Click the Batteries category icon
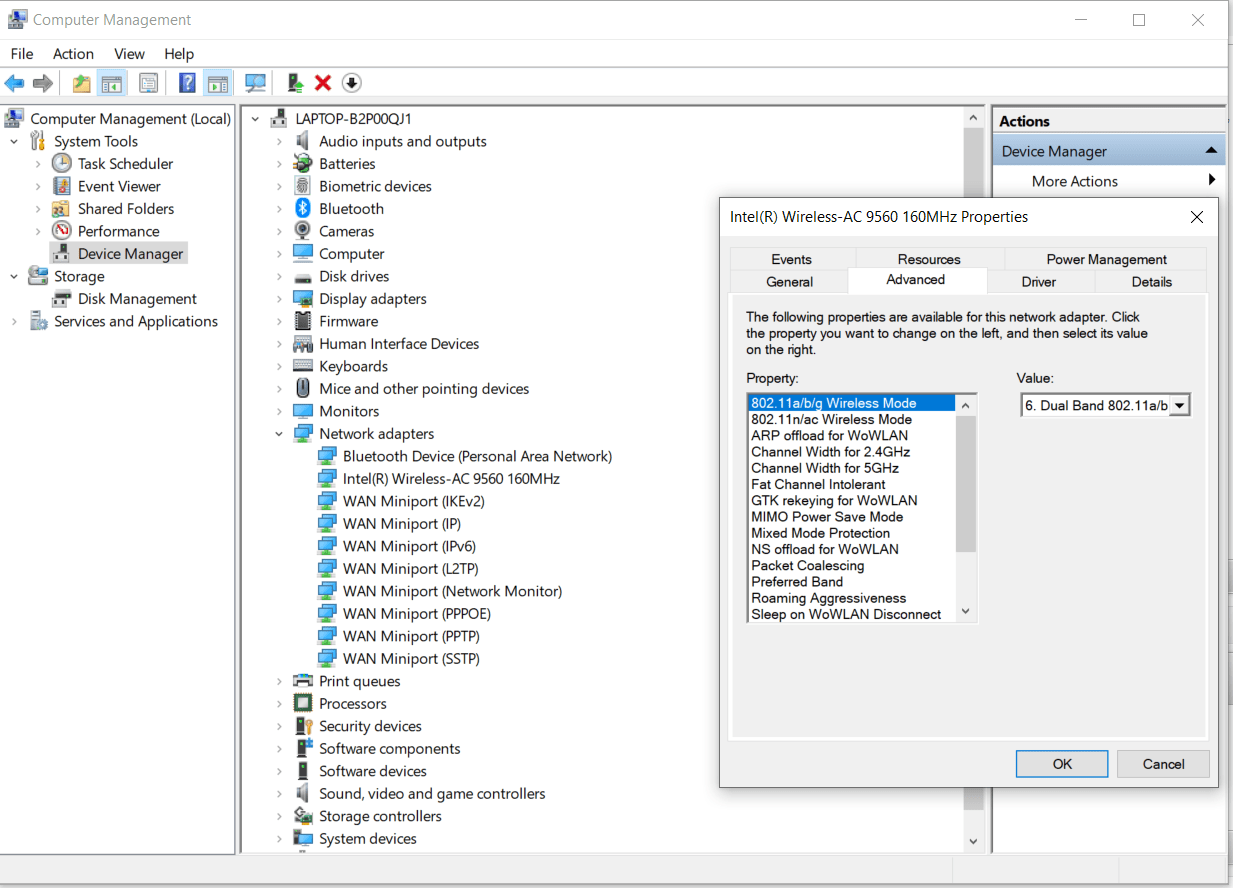Image resolution: width=1233 pixels, height=888 pixels. tap(303, 164)
